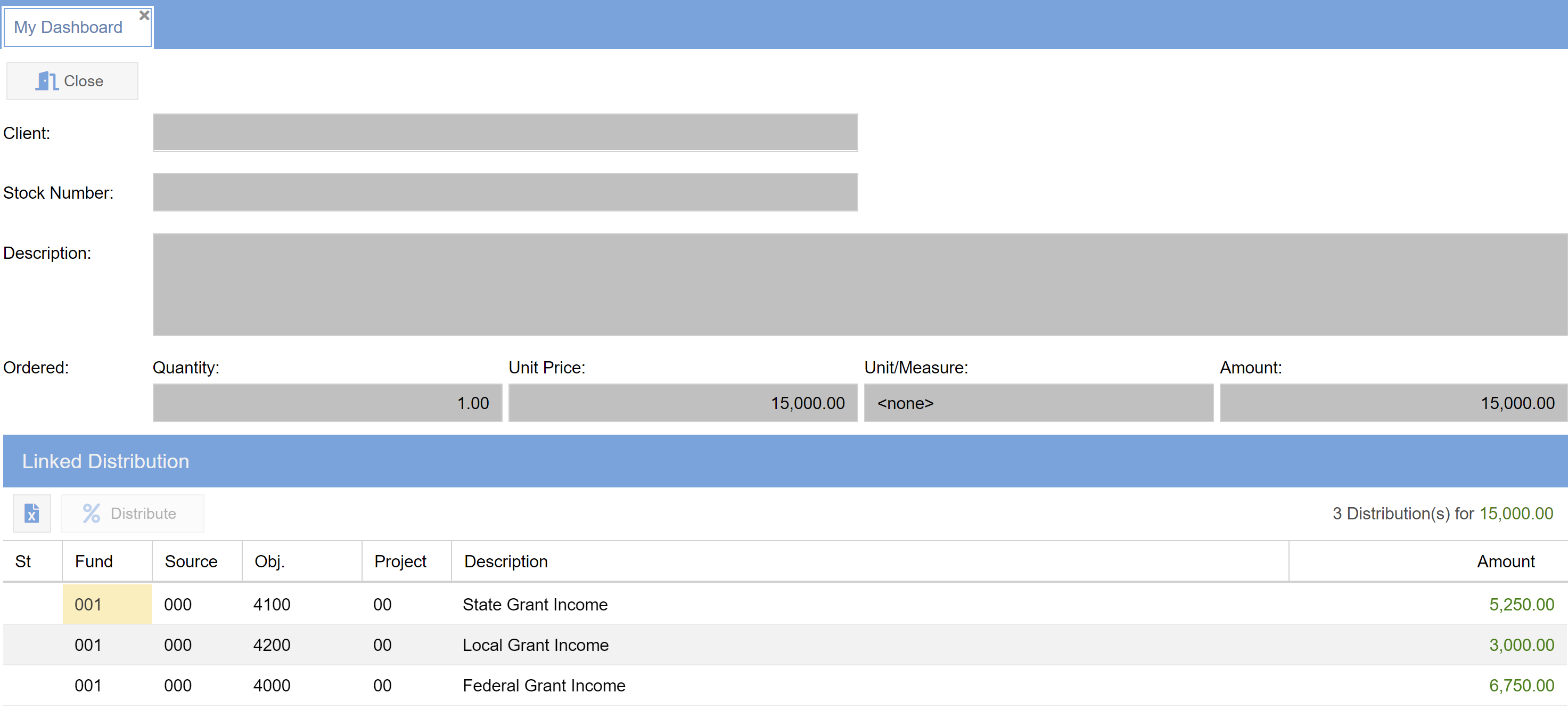Select the highlighted 001 Fund cell
Image resolution: width=1568 pixels, height=717 pixels.
pos(107,604)
